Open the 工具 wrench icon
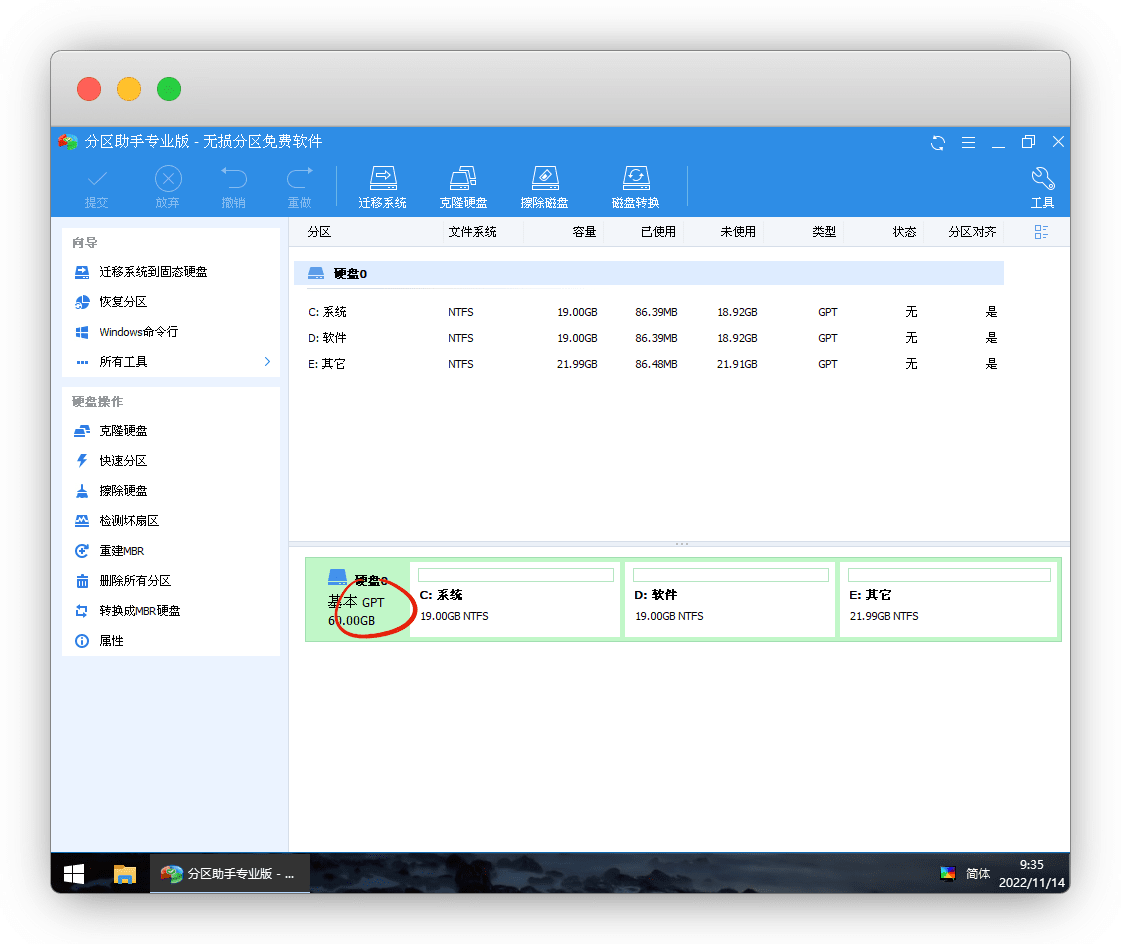1121x944 pixels. point(1042,186)
